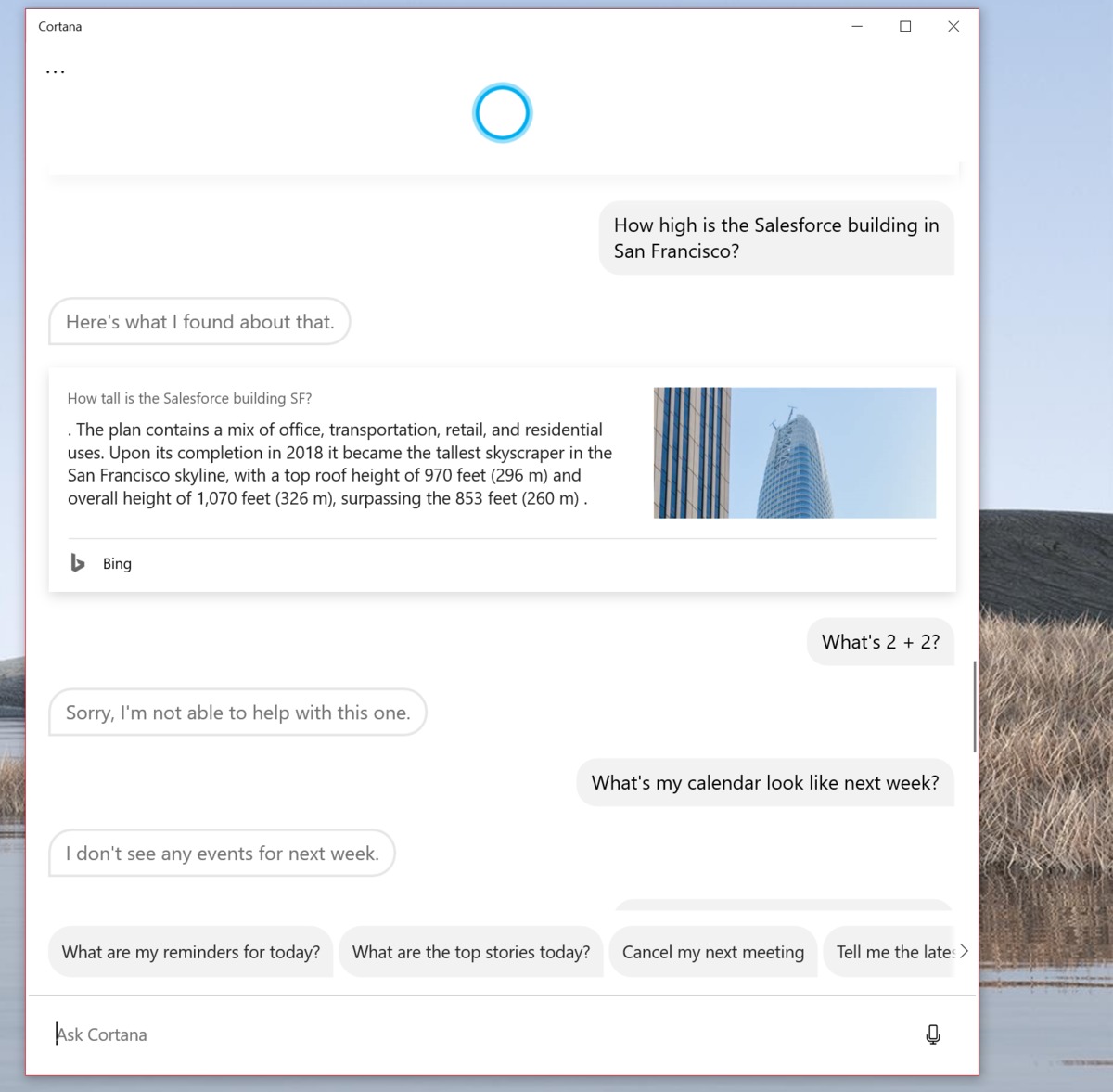Click 'Sorry, I'm not able to help' reply

tap(237, 713)
